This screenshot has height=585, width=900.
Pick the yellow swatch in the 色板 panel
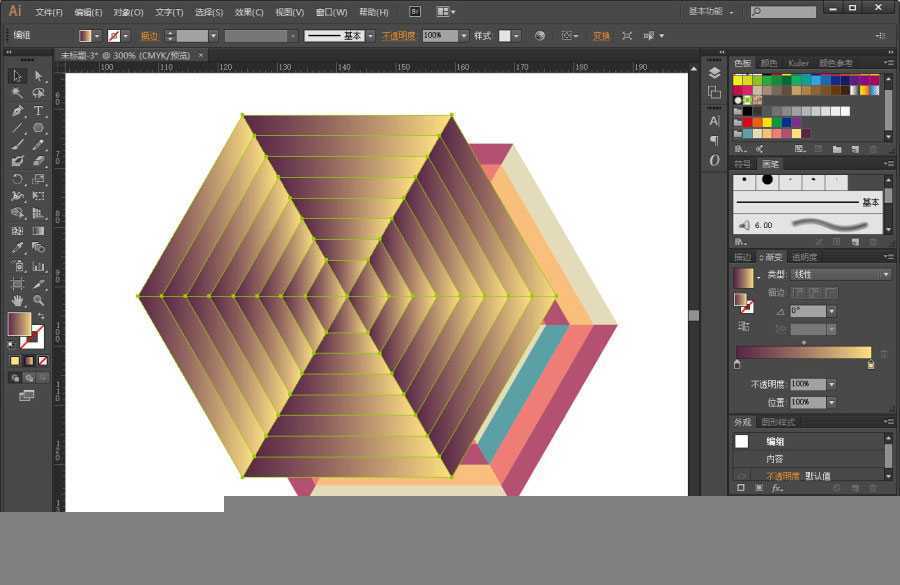pos(740,80)
